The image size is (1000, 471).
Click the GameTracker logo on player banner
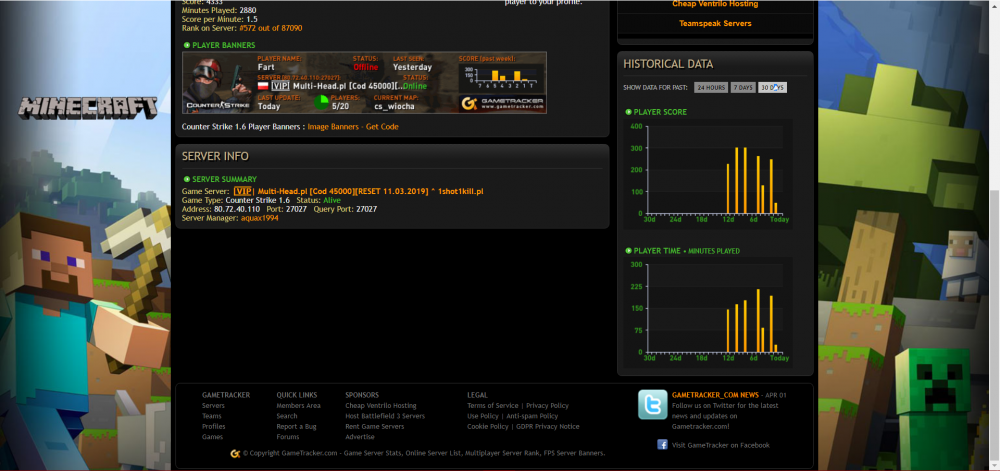tap(502, 102)
